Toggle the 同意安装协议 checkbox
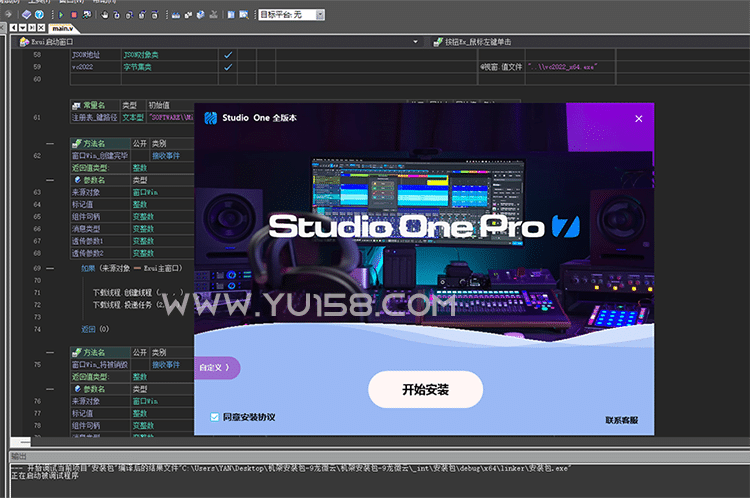 (x=214, y=416)
